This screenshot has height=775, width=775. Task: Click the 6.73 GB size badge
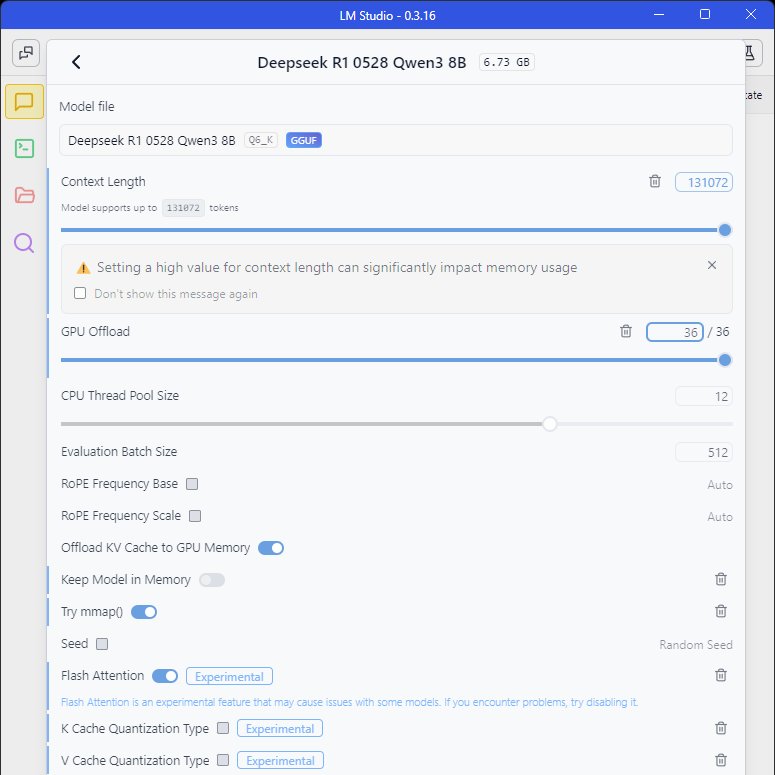tap(507, 62)
